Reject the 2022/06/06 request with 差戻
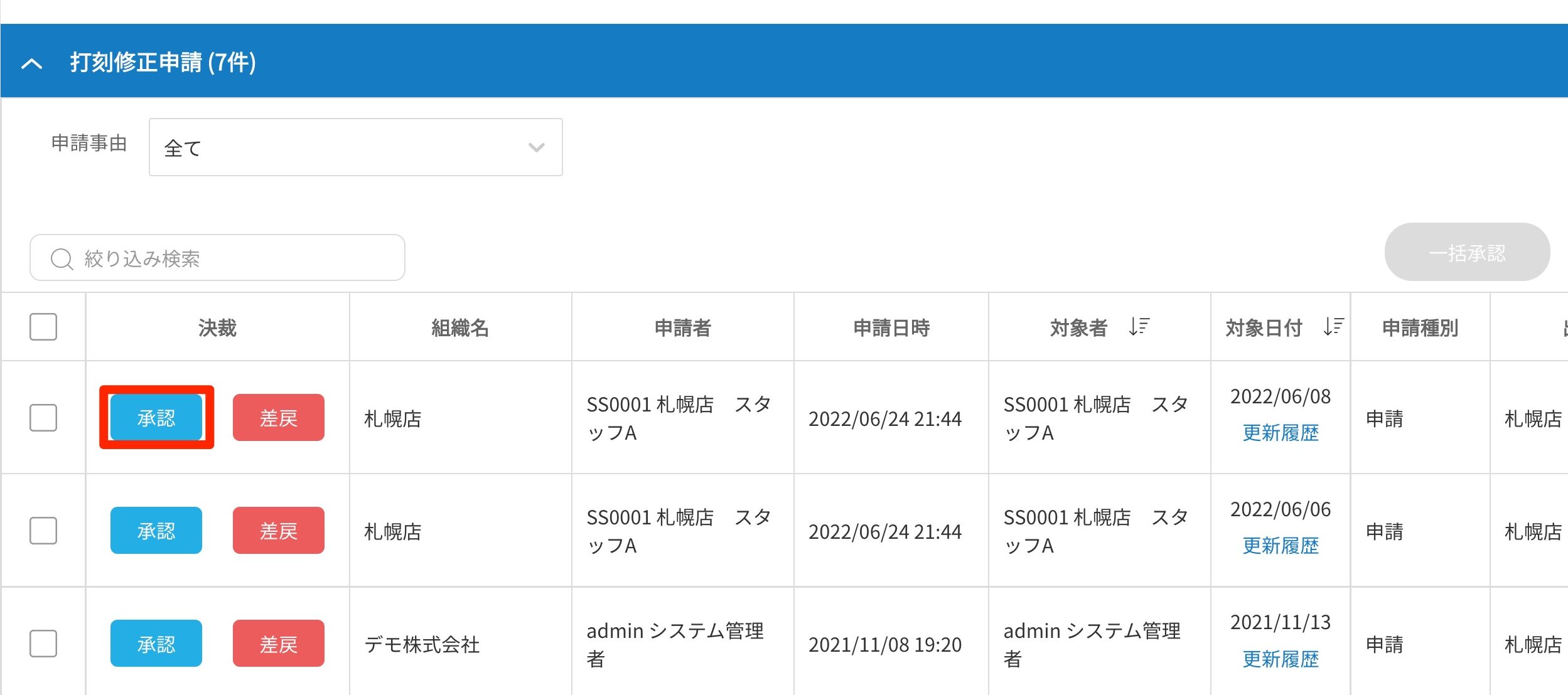This screenshot has height=695, width=1568. (x=278, y=531)
